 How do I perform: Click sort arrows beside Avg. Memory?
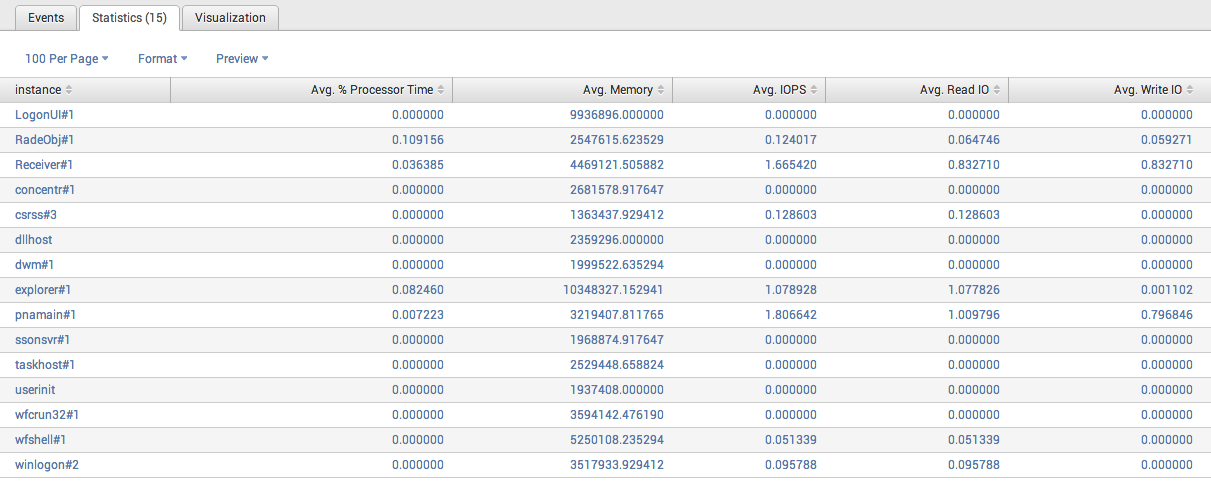pyautogui.click(x=662, y=90)
